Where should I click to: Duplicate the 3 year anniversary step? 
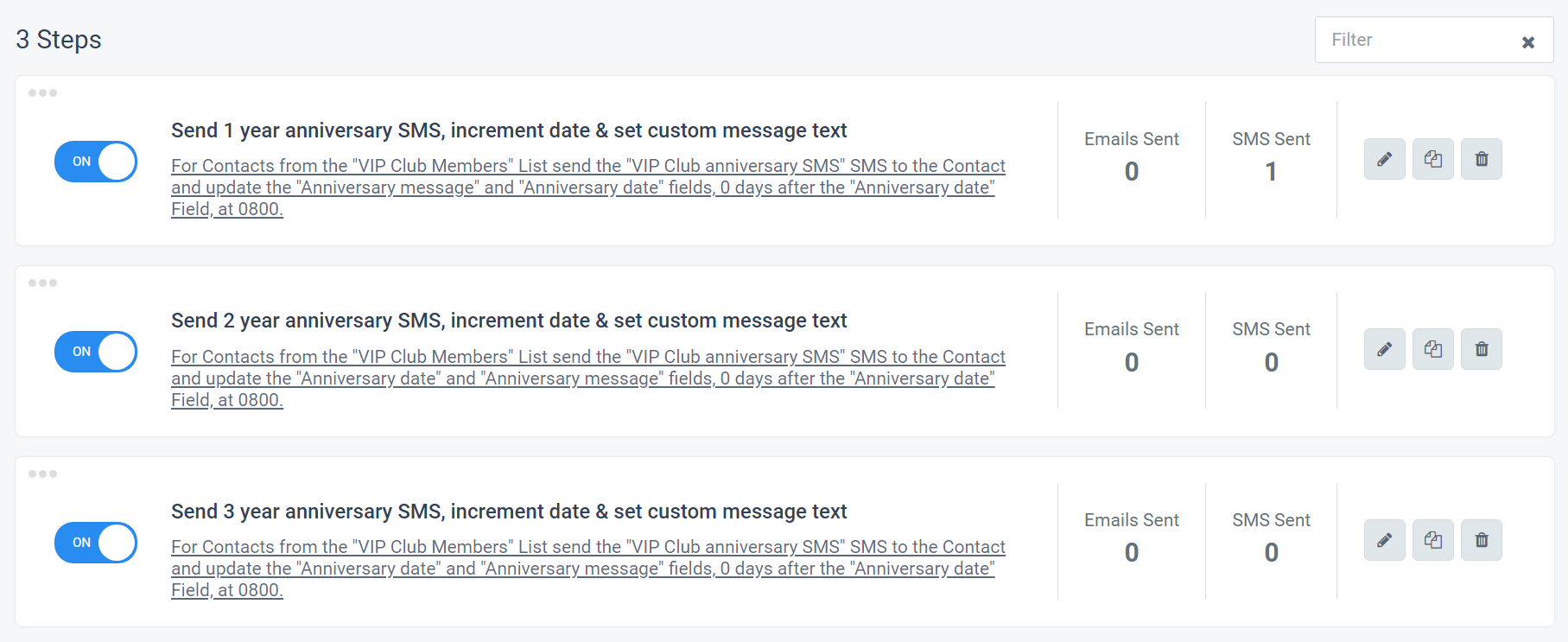point(1433,540)
